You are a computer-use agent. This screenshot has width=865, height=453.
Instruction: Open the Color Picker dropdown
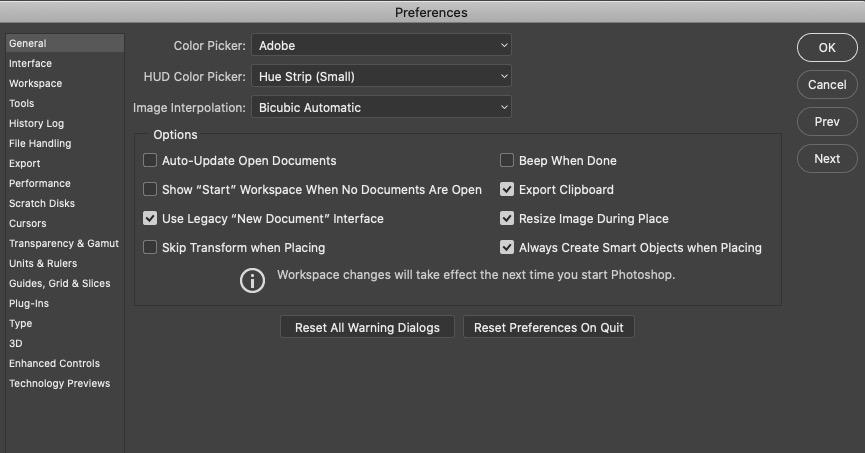click(x=381, y=45)
